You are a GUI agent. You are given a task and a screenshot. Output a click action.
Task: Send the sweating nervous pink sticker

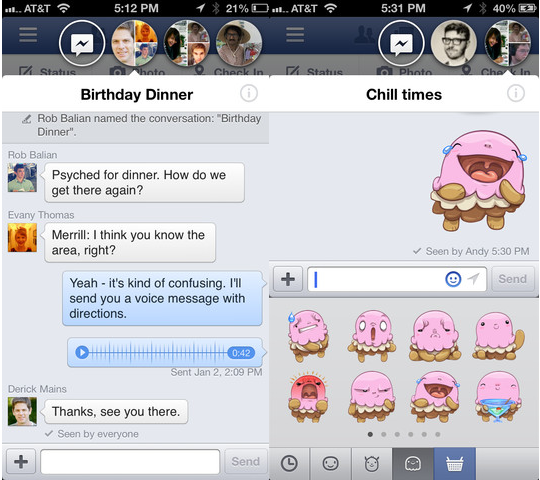click(x=308, y=336)
